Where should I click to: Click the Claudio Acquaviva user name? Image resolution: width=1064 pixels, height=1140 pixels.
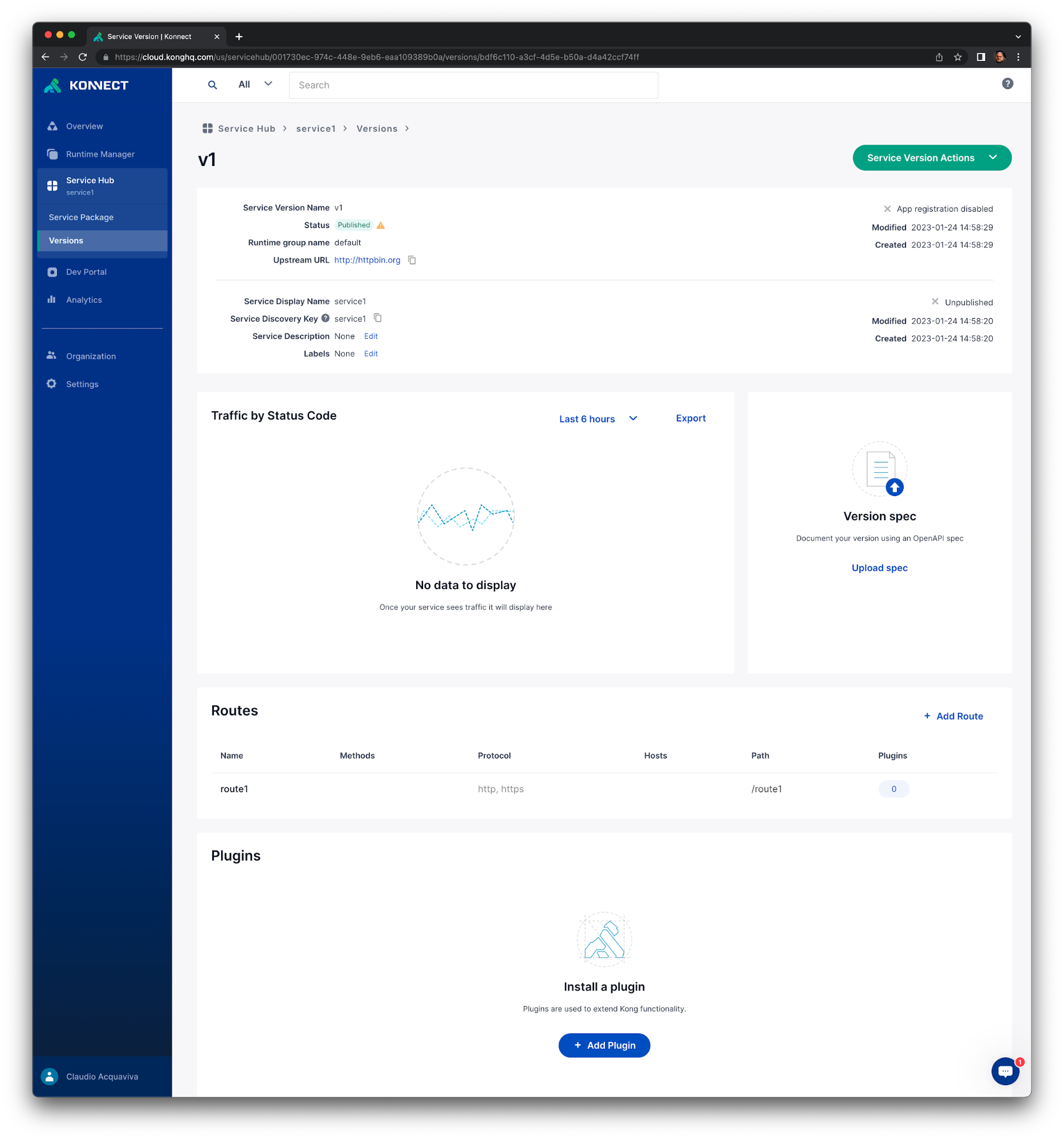pos(102,1076)
